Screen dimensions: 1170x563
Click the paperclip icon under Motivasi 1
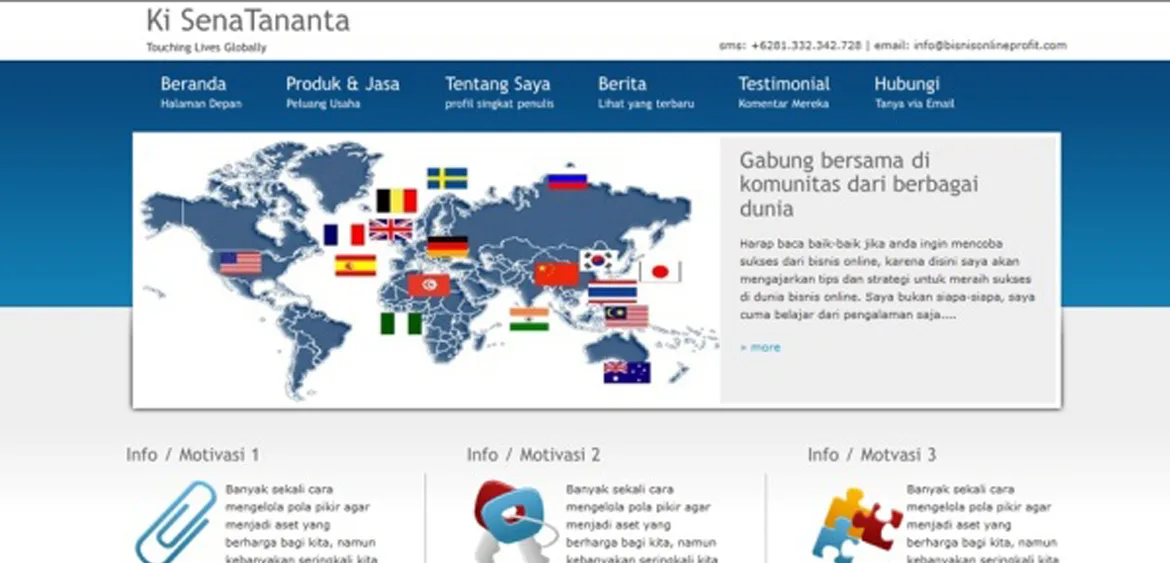[x=176, y=521]
